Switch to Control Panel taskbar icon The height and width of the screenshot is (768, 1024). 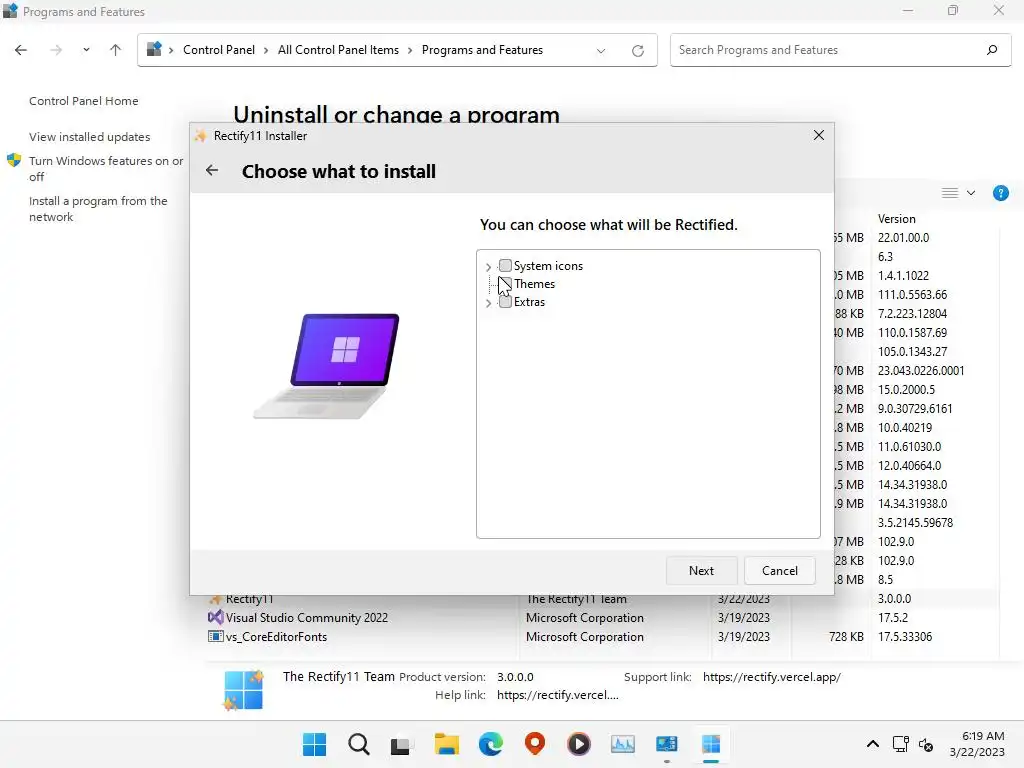[666, 744]
